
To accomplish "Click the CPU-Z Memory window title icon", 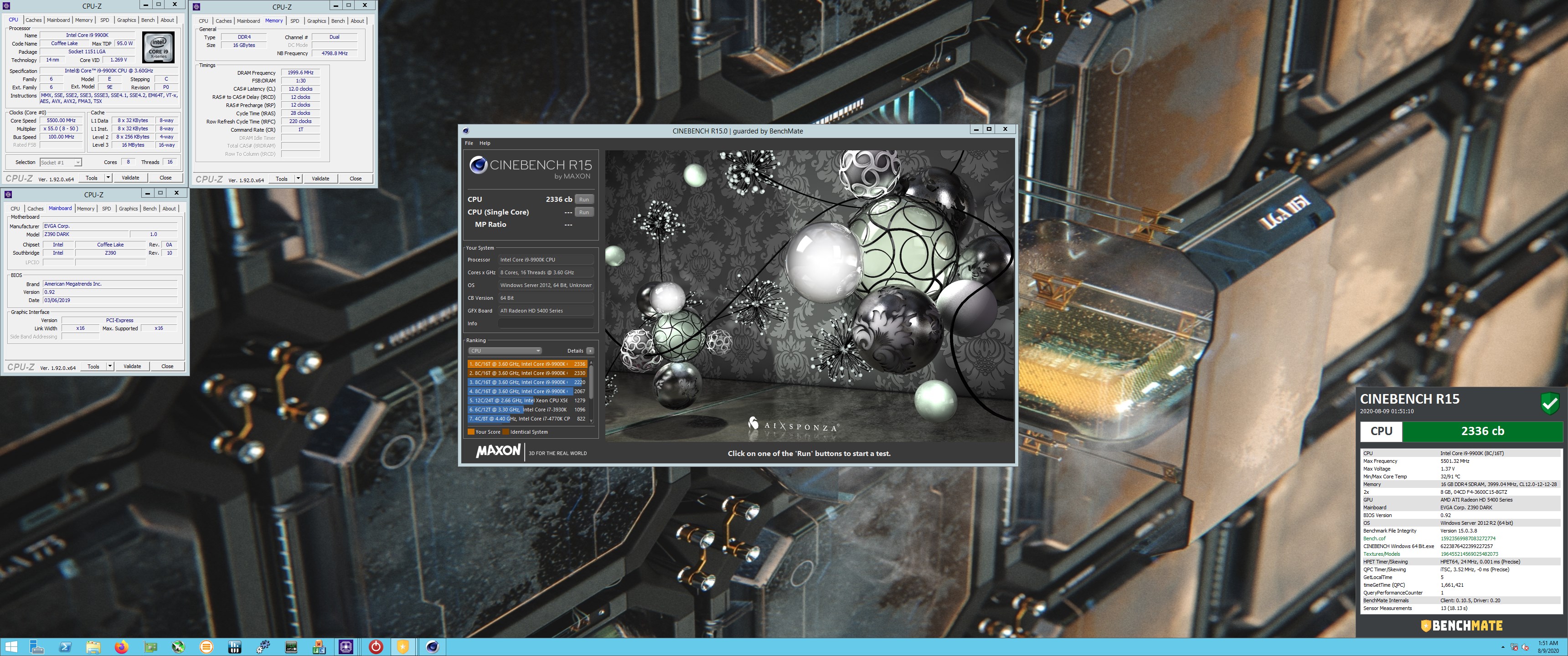I will [x=196, y=7].
